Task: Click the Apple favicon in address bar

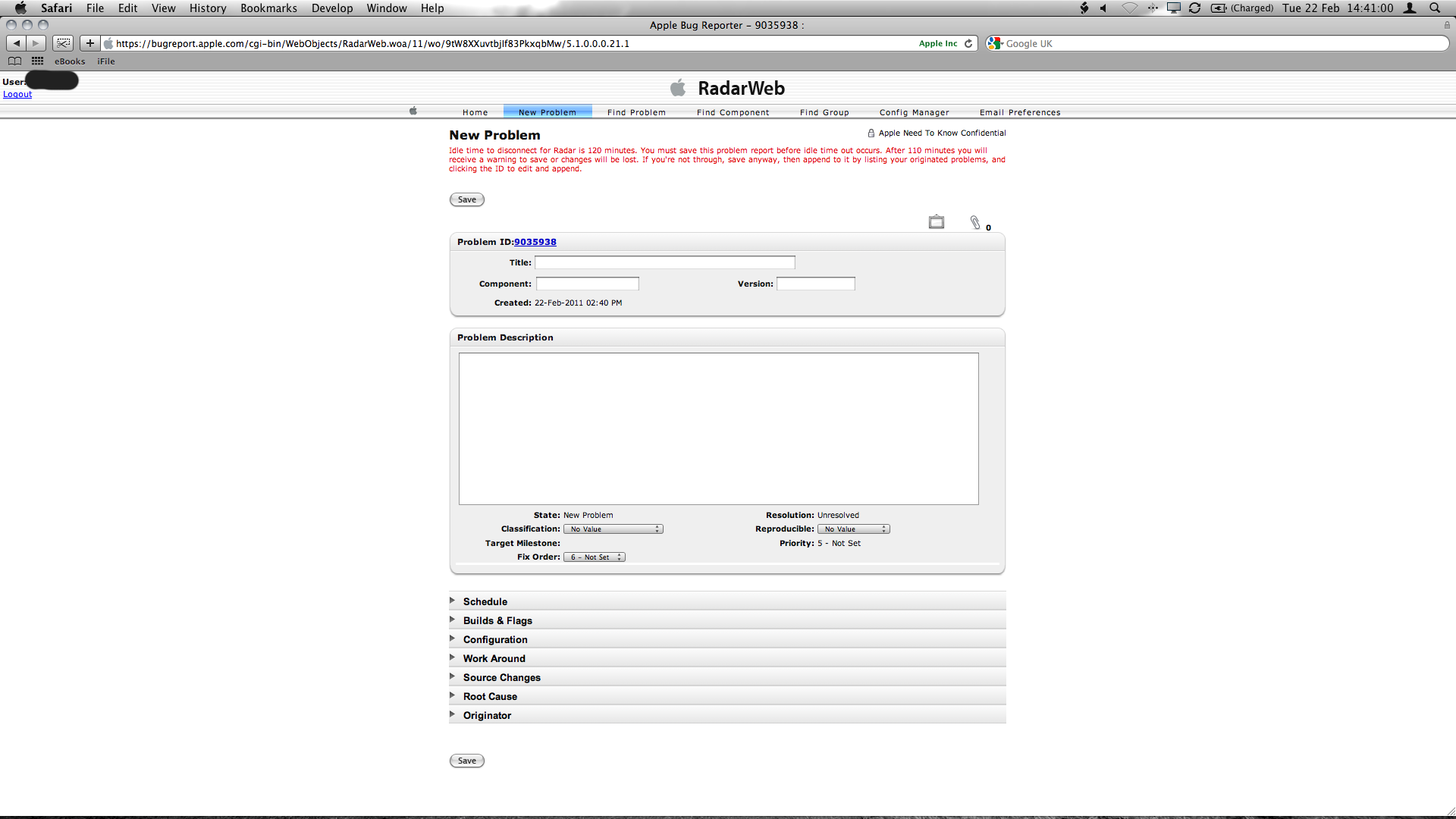Action: [x=108, y=43]
